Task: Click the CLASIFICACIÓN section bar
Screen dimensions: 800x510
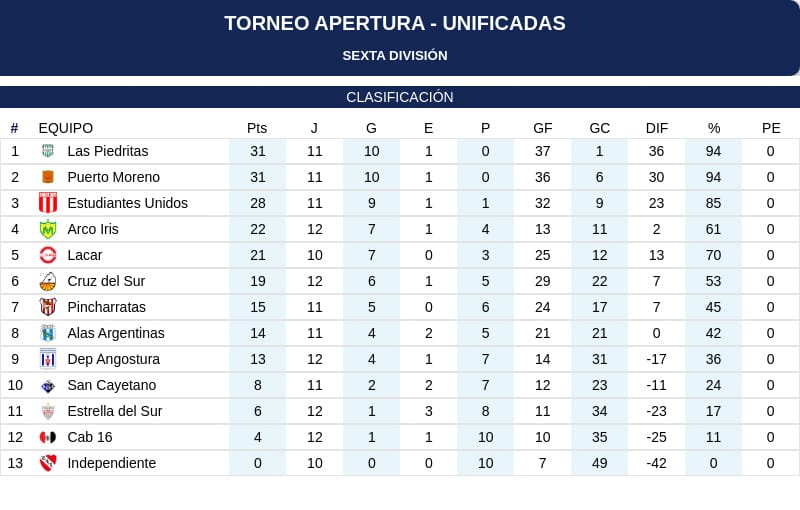Action: click(x=400, y=97)
